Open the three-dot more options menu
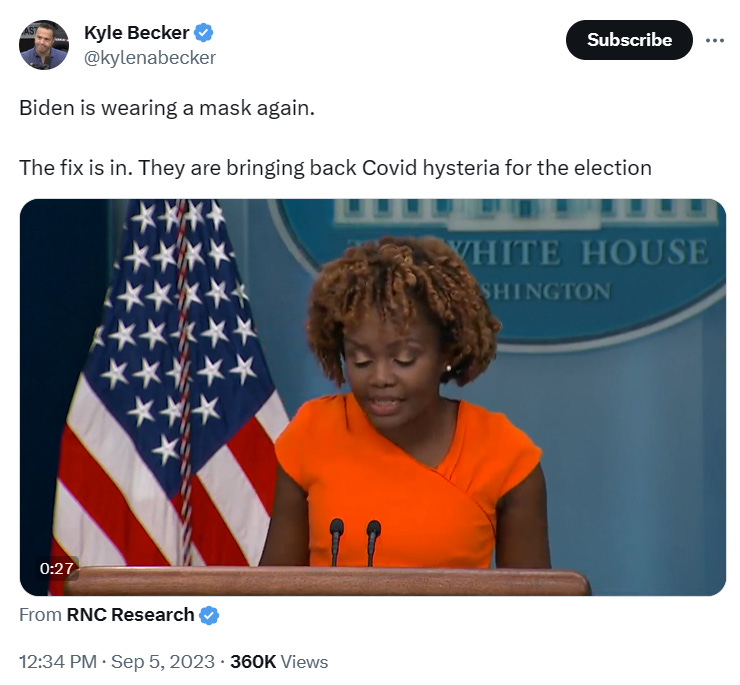 [x=715, y=41]
